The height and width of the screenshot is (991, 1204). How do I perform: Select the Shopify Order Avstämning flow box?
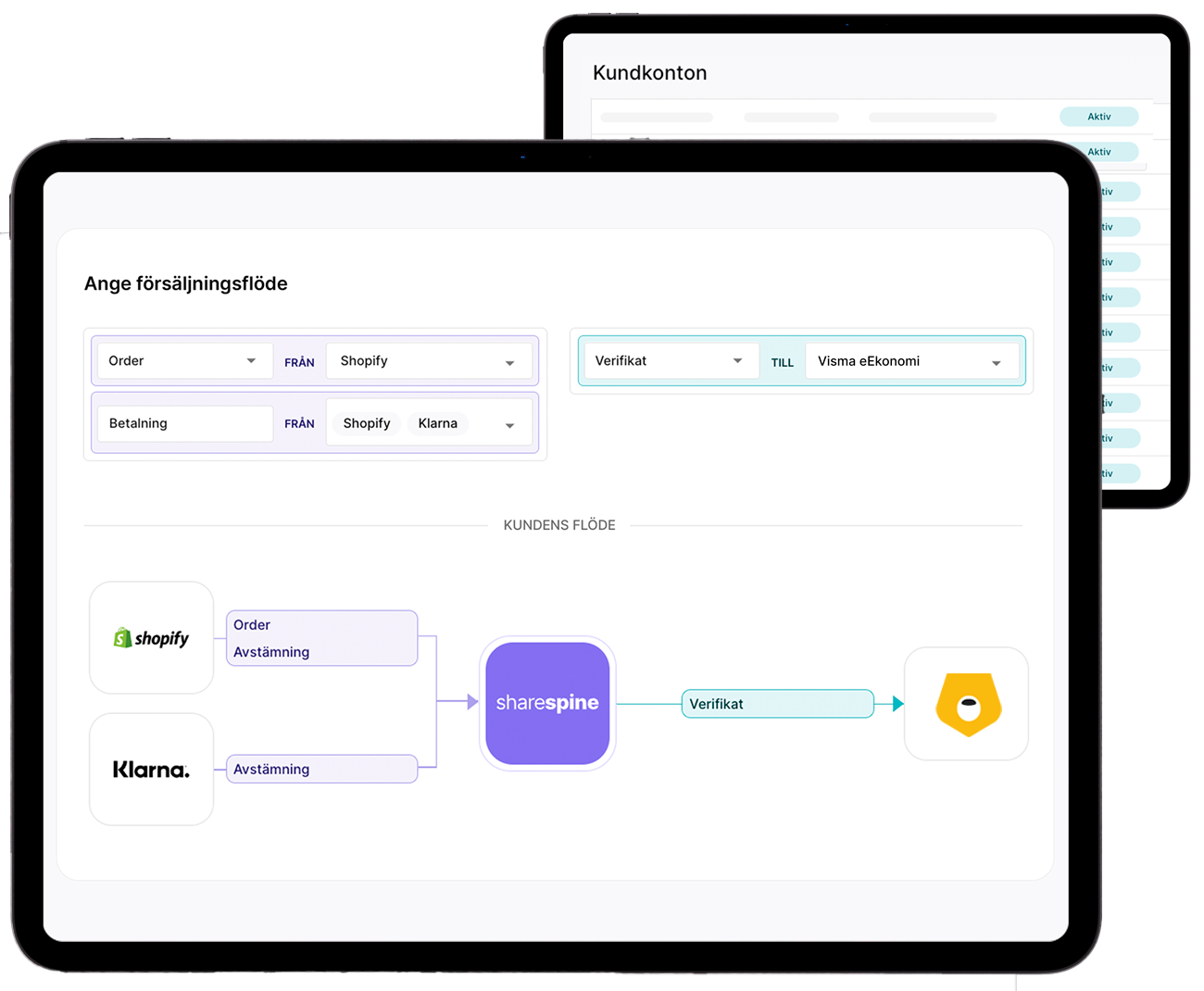(x=321, y=638)
